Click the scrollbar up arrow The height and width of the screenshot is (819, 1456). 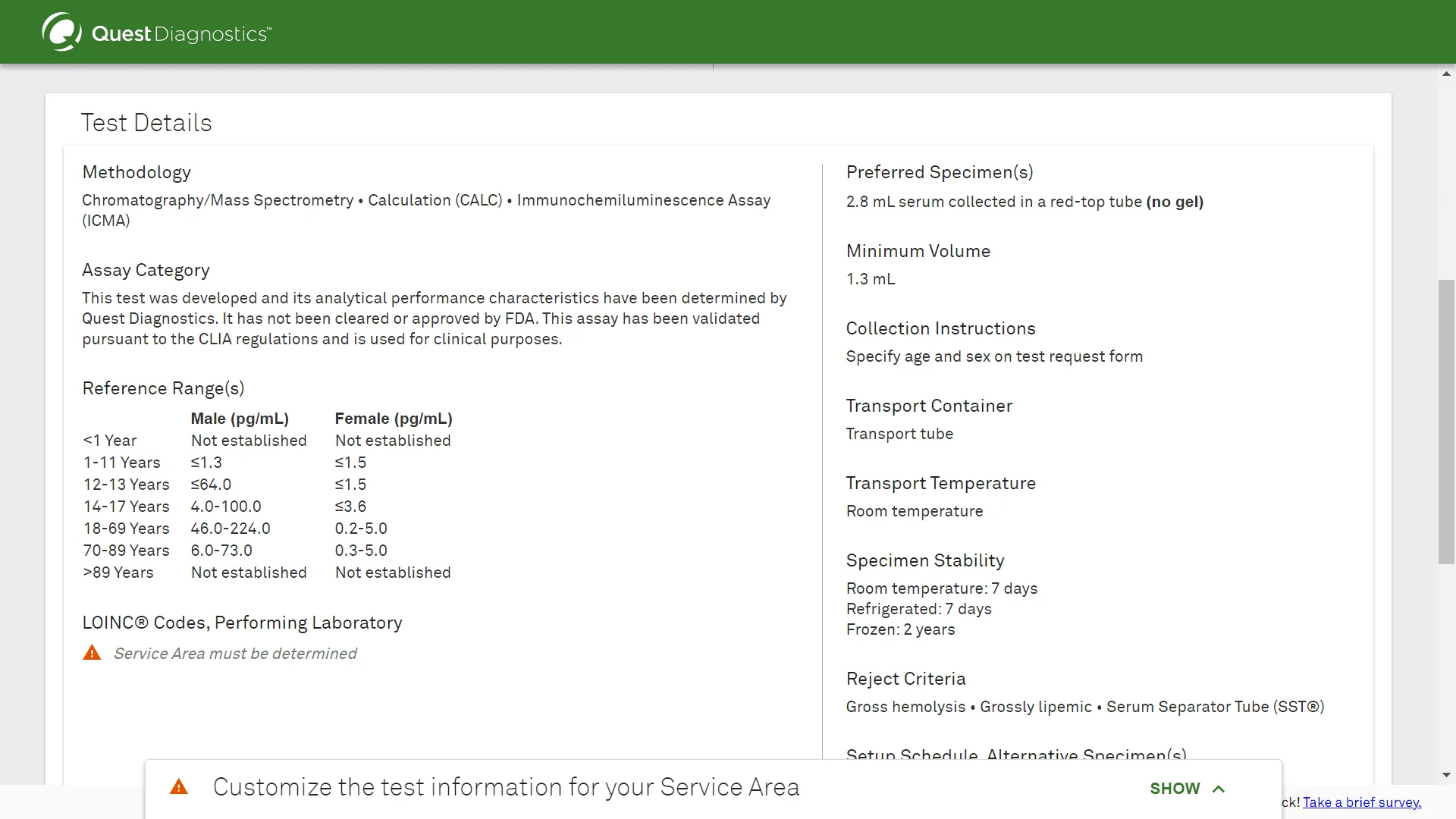1446,74
